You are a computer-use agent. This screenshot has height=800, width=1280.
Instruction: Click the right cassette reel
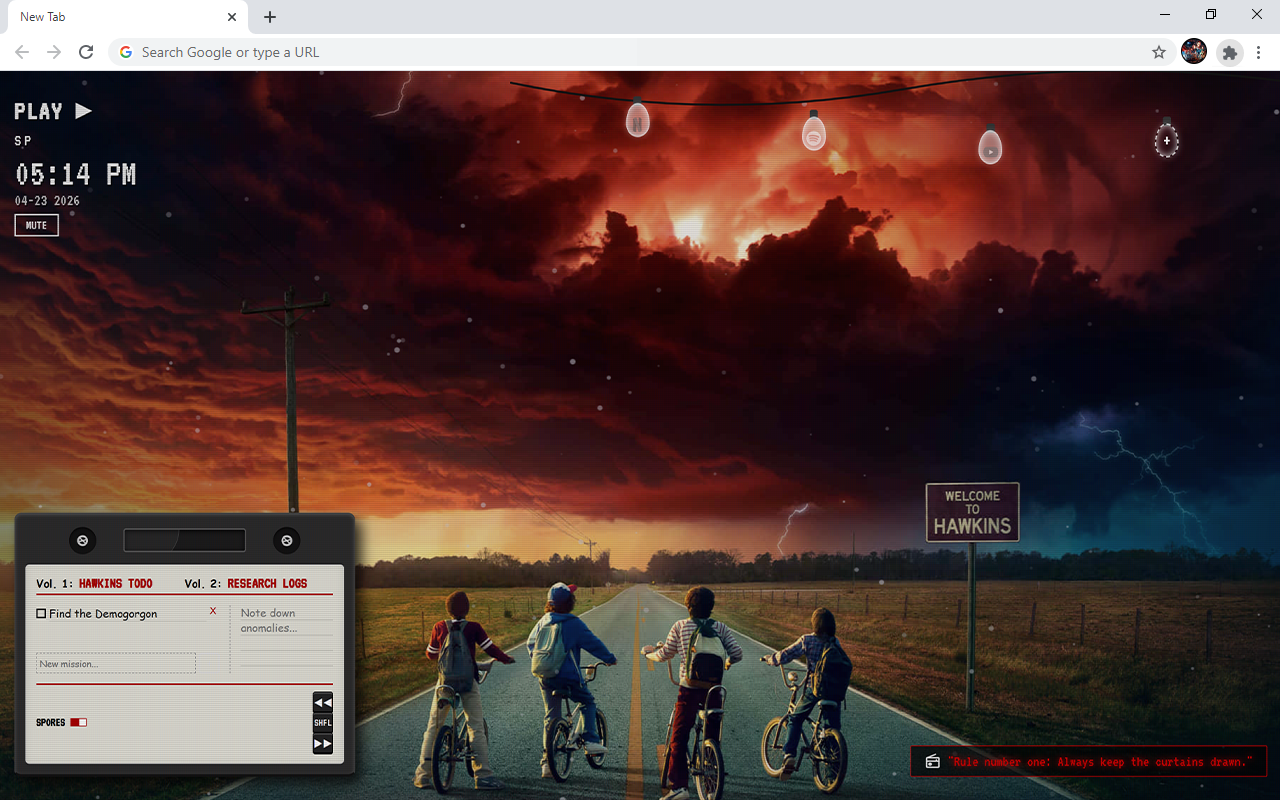[x=287, y=541]
